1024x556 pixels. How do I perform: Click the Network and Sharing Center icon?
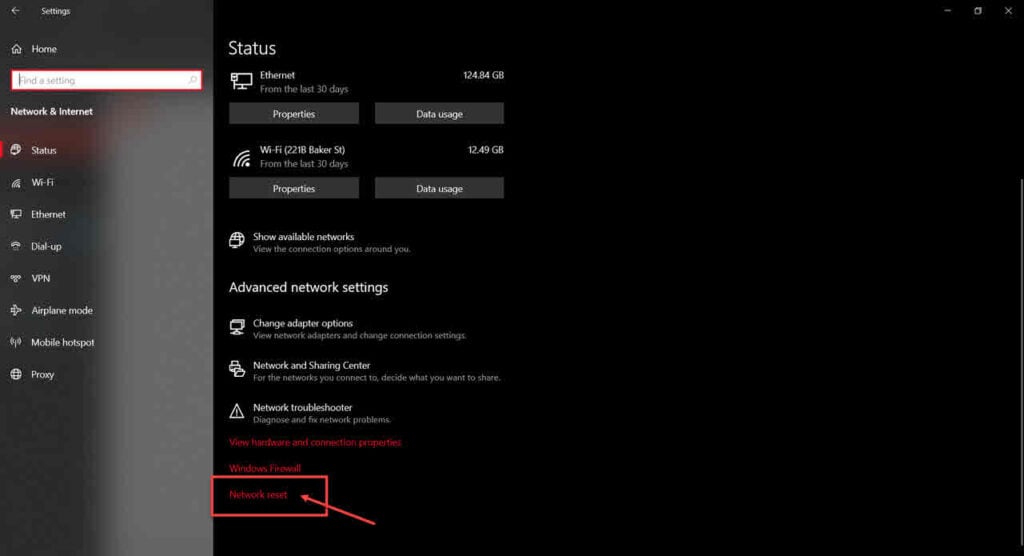click(236, 369)
